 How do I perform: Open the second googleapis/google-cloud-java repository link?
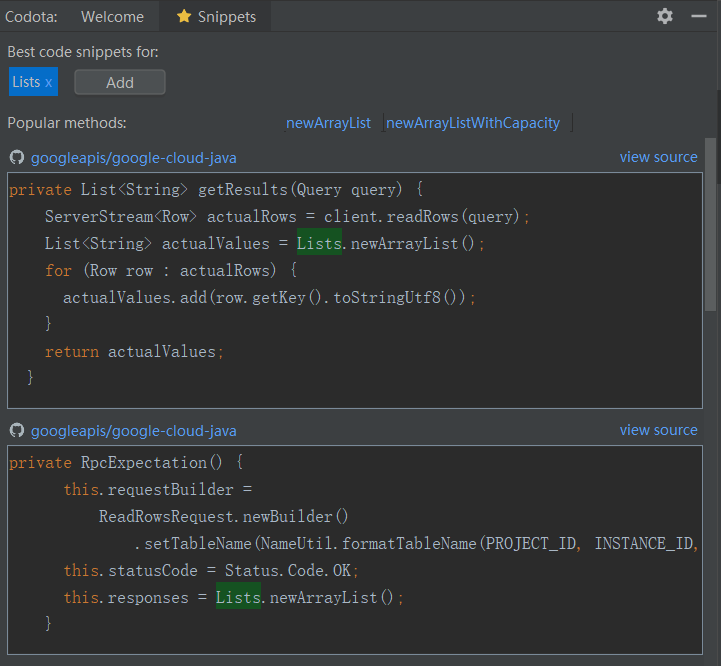pos(134,431)
